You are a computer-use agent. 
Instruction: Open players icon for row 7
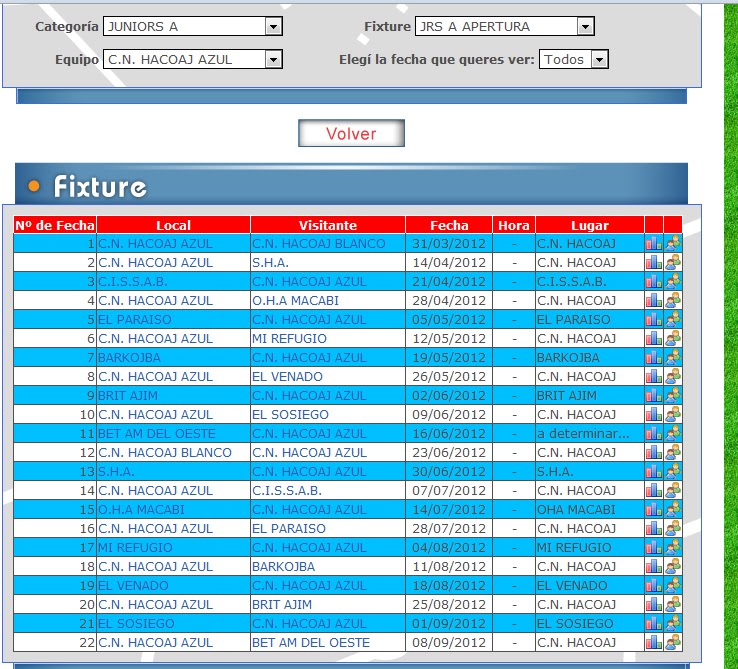pos(673,357)
